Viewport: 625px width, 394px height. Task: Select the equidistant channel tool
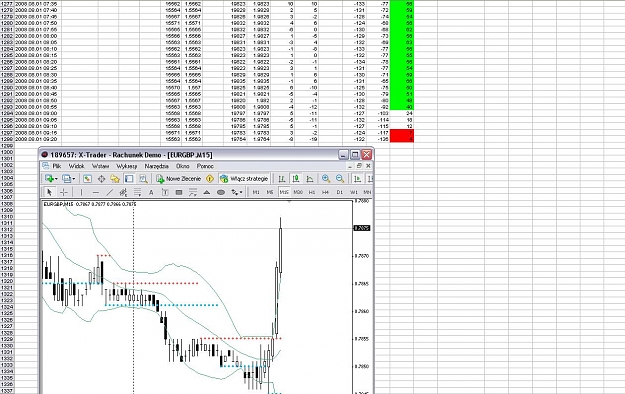point(123,192)
